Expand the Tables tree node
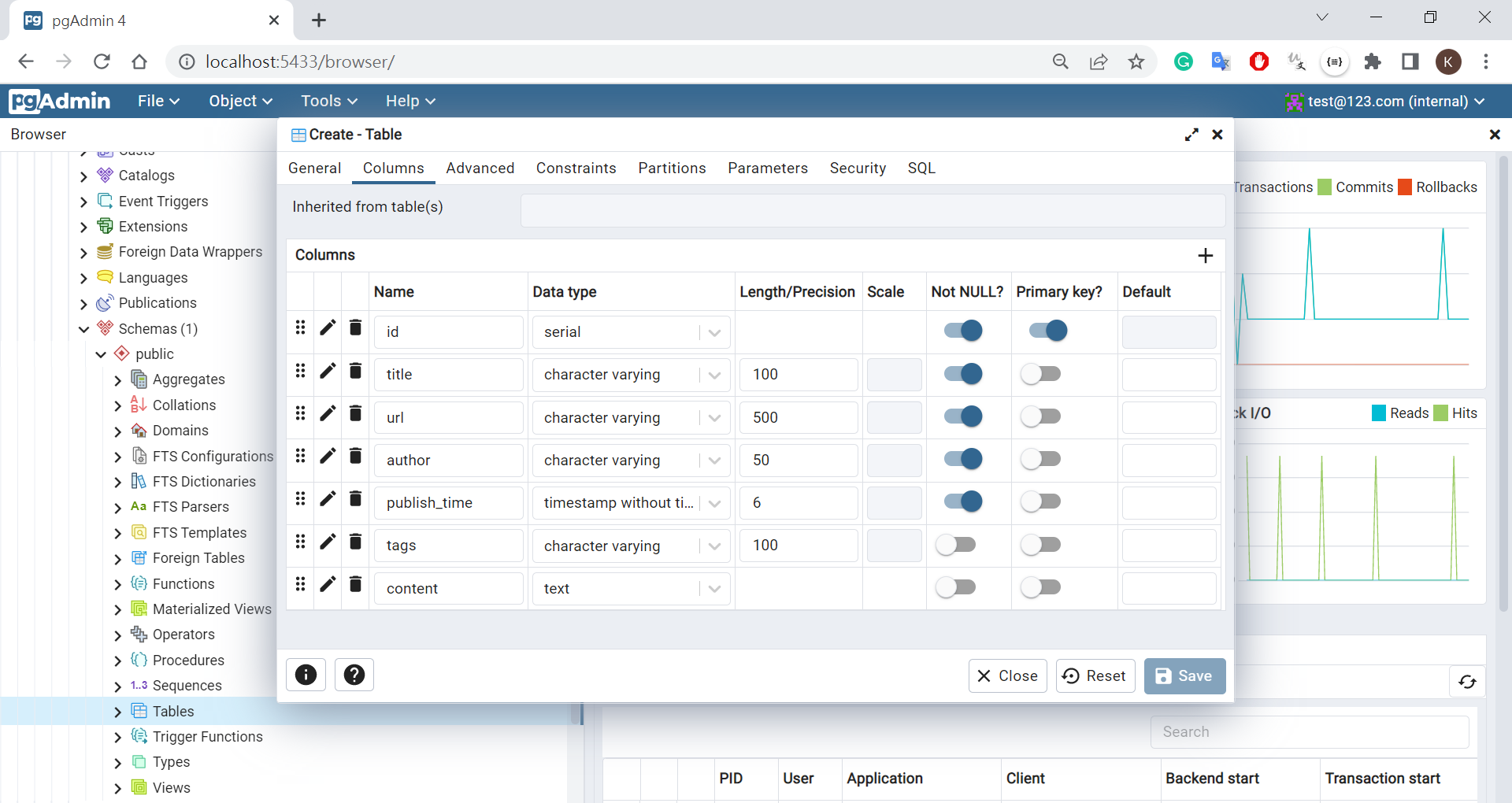The width and height of the screenshot is (1512, 803). (x=117, y=712)
